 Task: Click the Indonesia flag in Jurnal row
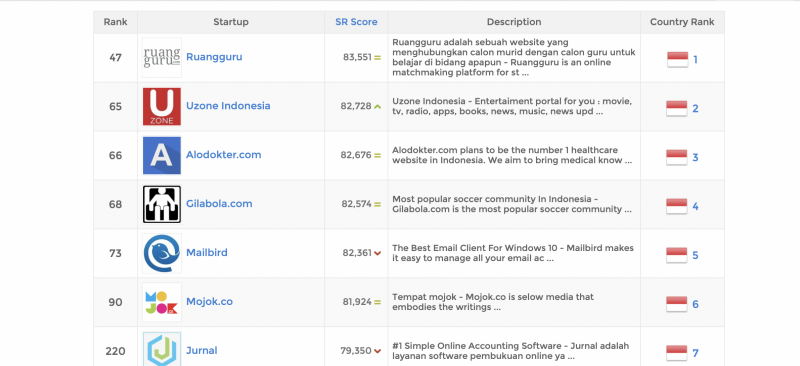(x=677, y=353)
